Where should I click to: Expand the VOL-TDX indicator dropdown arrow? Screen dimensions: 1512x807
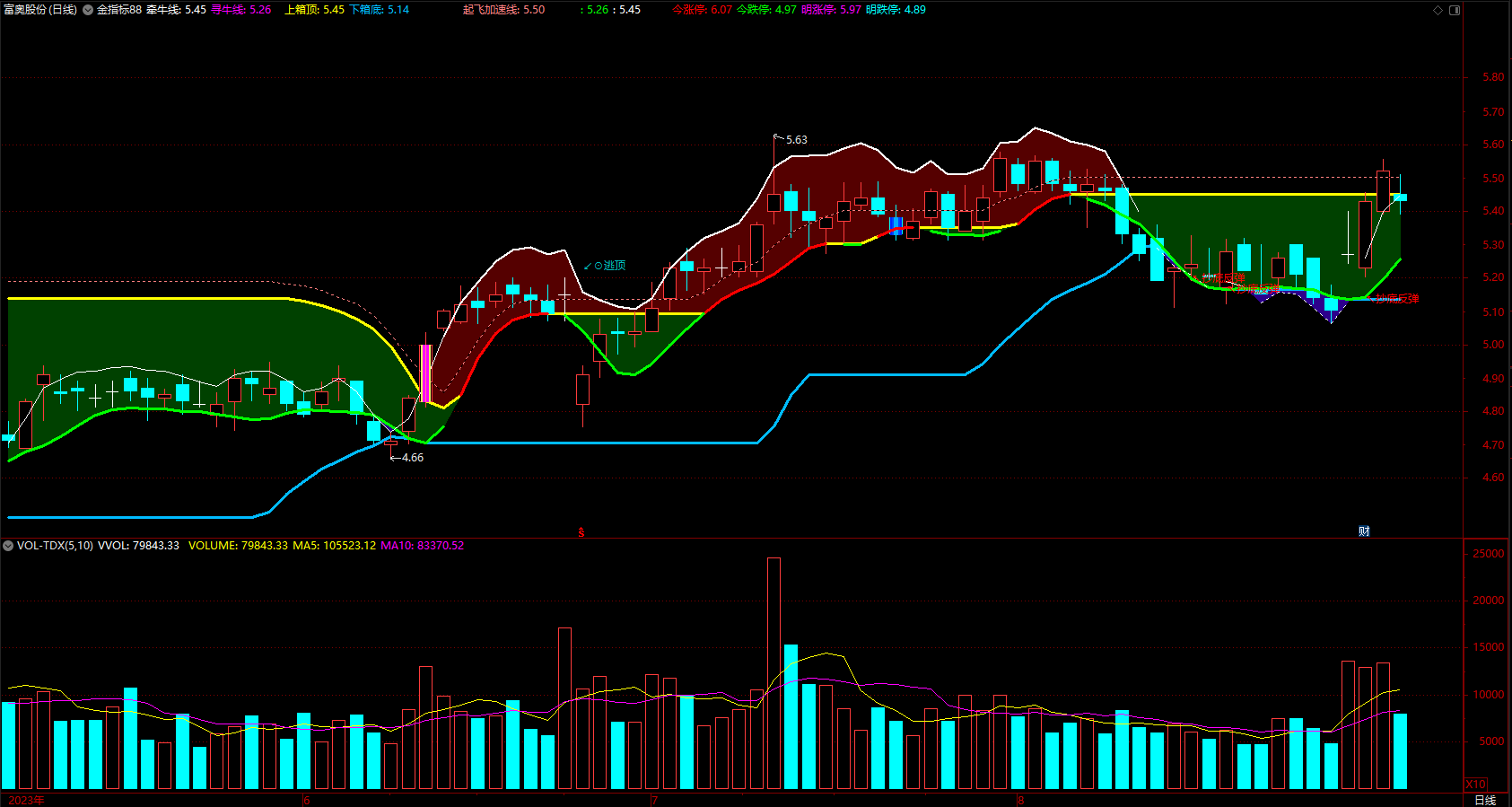pos(8,546)
